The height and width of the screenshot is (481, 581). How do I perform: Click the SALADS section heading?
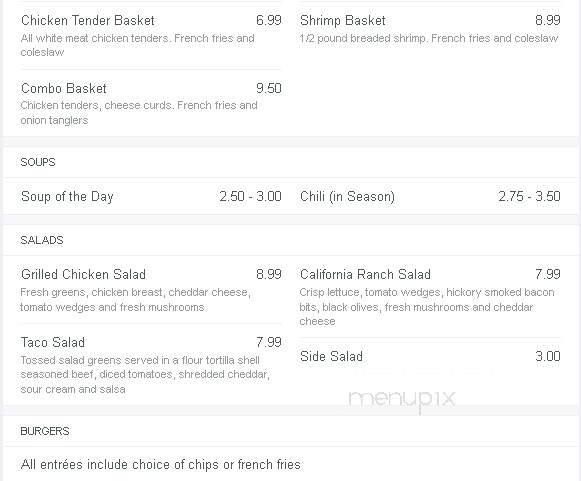pyautogui.click(x=42, y=240)
